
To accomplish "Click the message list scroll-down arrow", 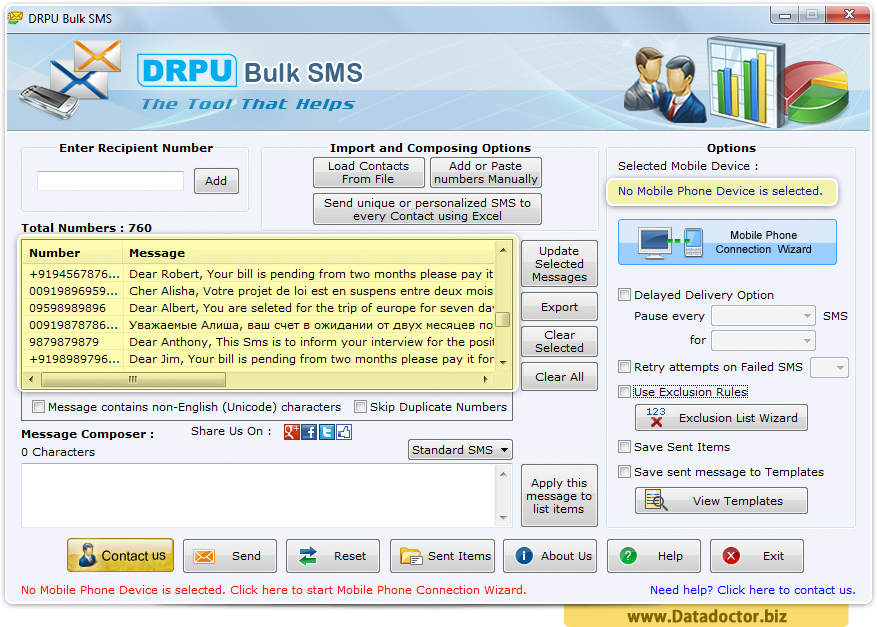I will click(503, 362).
